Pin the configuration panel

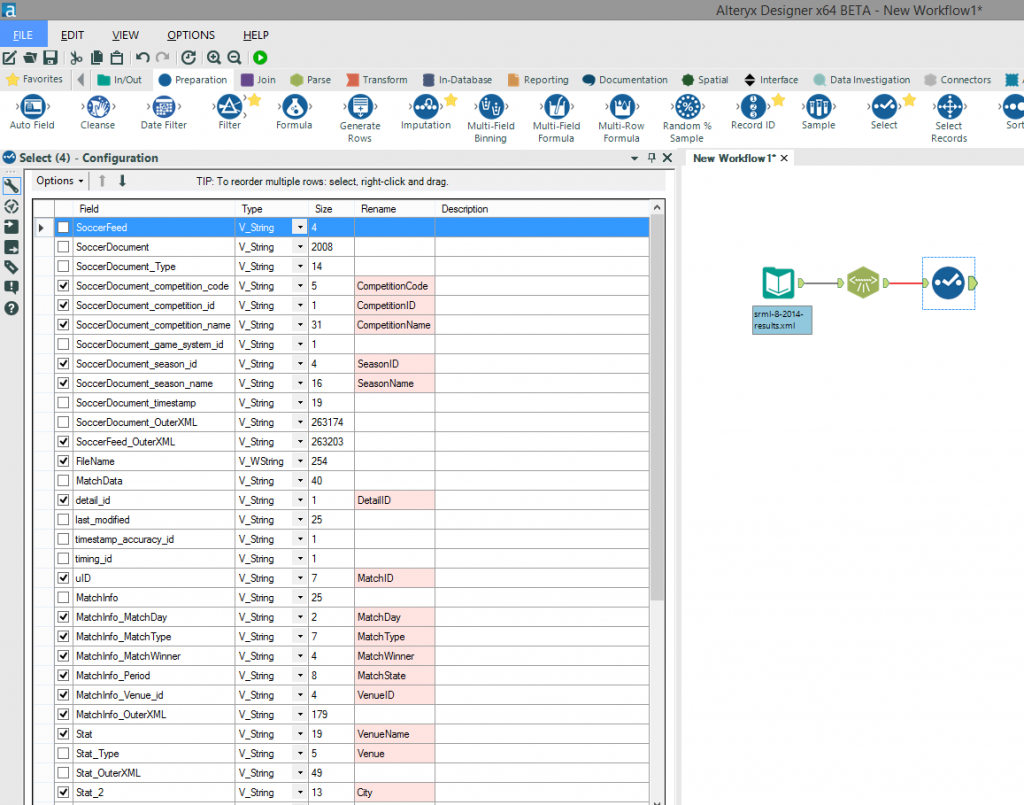[x=651, y=158]
